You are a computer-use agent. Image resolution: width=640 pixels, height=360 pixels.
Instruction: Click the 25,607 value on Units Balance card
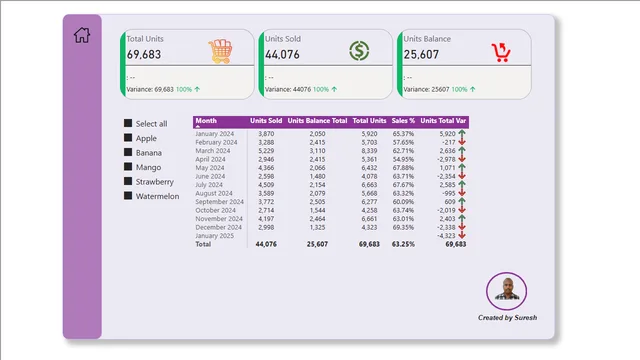(x=421, y=54)
